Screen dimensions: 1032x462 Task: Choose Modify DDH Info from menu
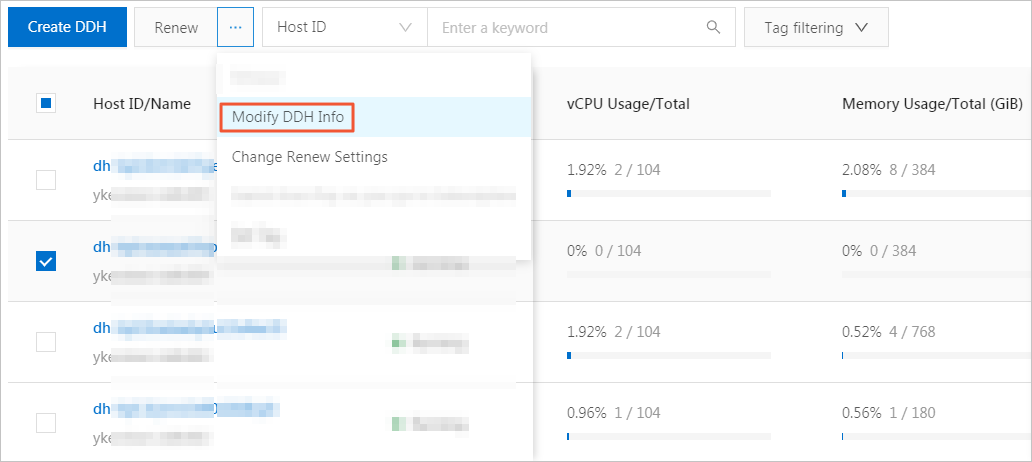(x=288, y=117)
